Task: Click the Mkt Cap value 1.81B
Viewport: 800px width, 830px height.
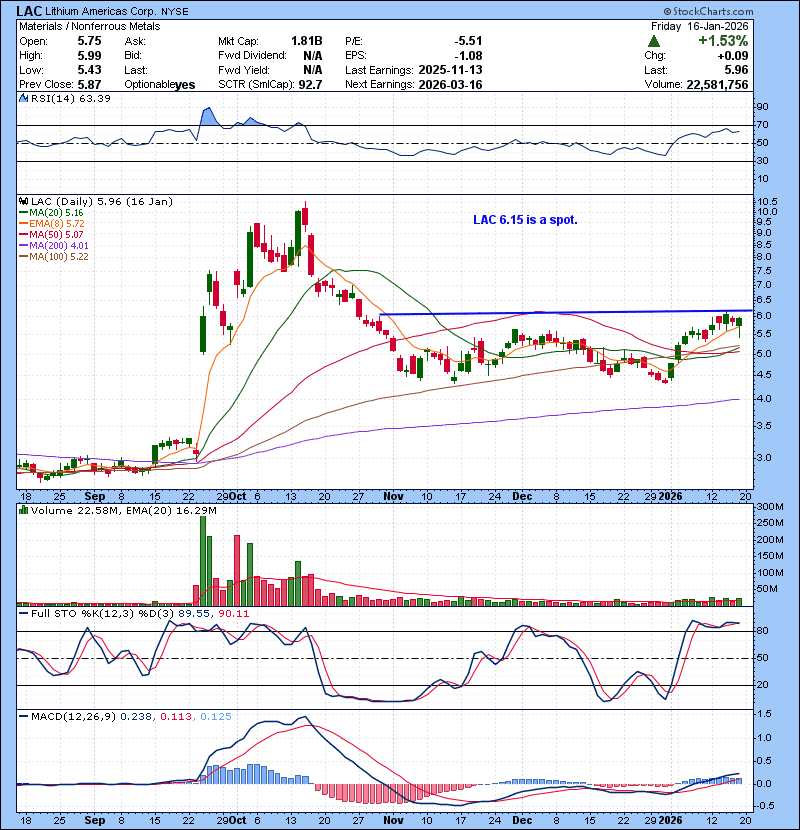Action: [307, 41]
